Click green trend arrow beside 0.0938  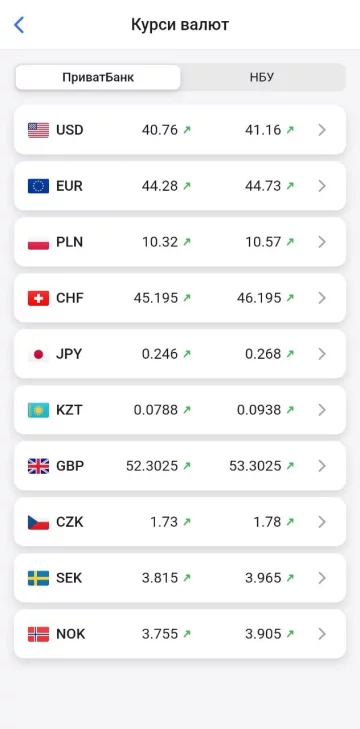click(x=290, y=410)
